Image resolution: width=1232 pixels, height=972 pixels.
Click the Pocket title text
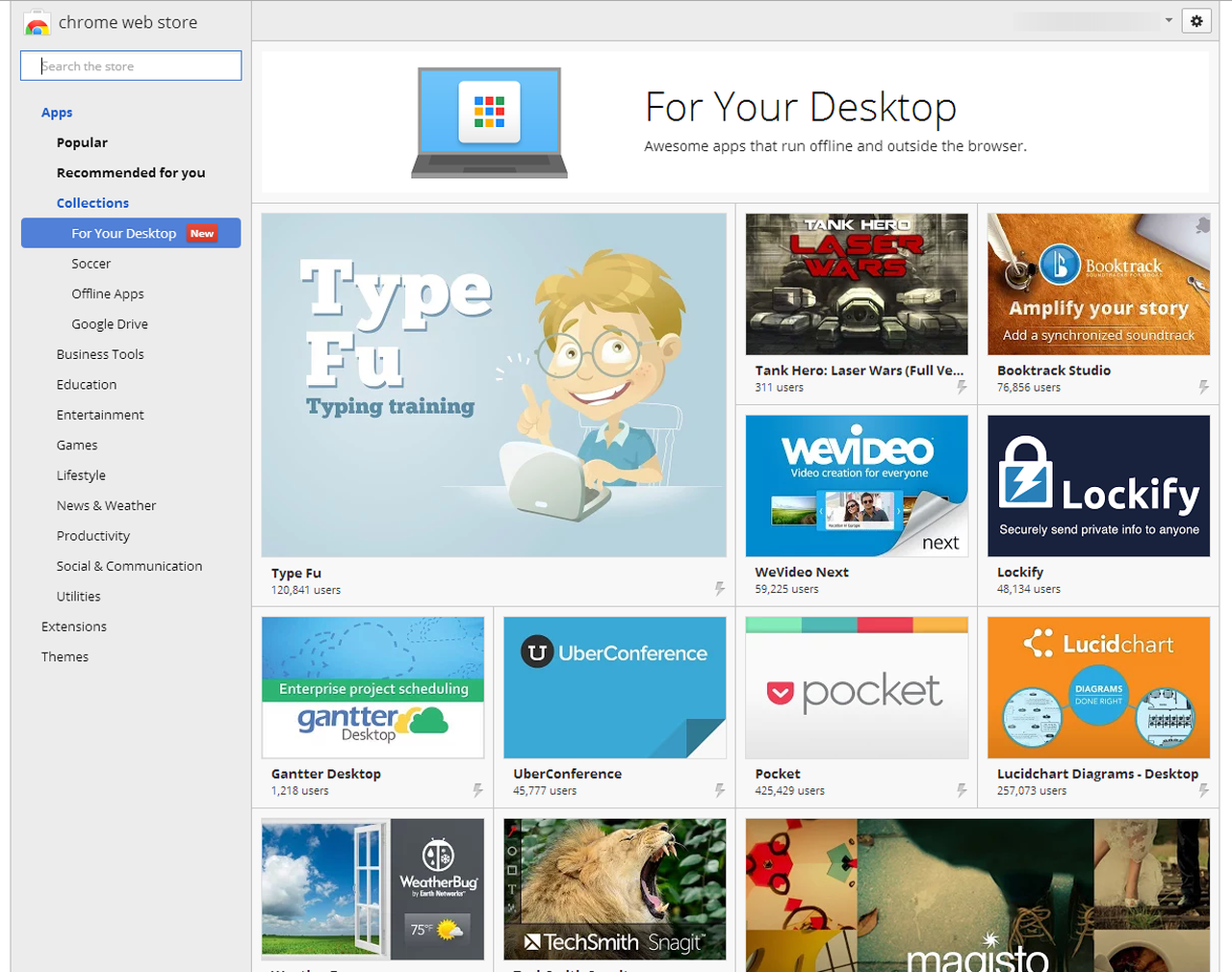click(778, 774)
